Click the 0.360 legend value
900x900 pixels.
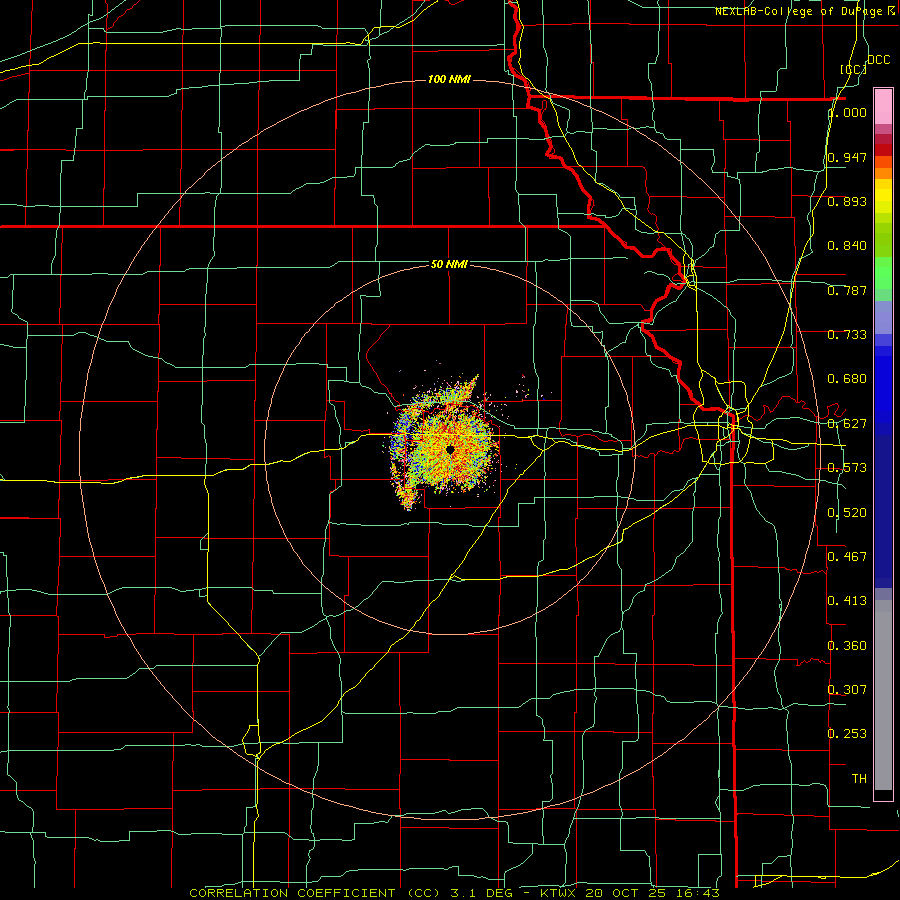coord(847,645)
